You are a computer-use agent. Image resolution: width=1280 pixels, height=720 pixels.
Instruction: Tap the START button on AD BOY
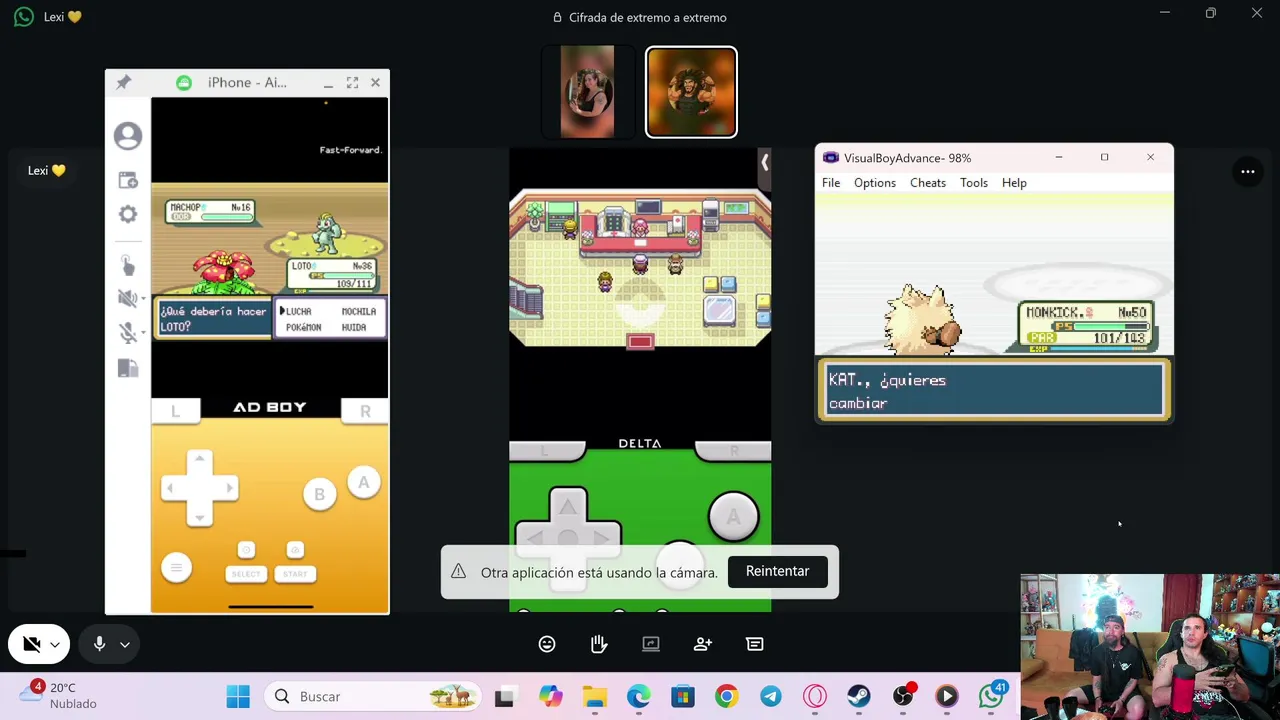tap(295, 573)
